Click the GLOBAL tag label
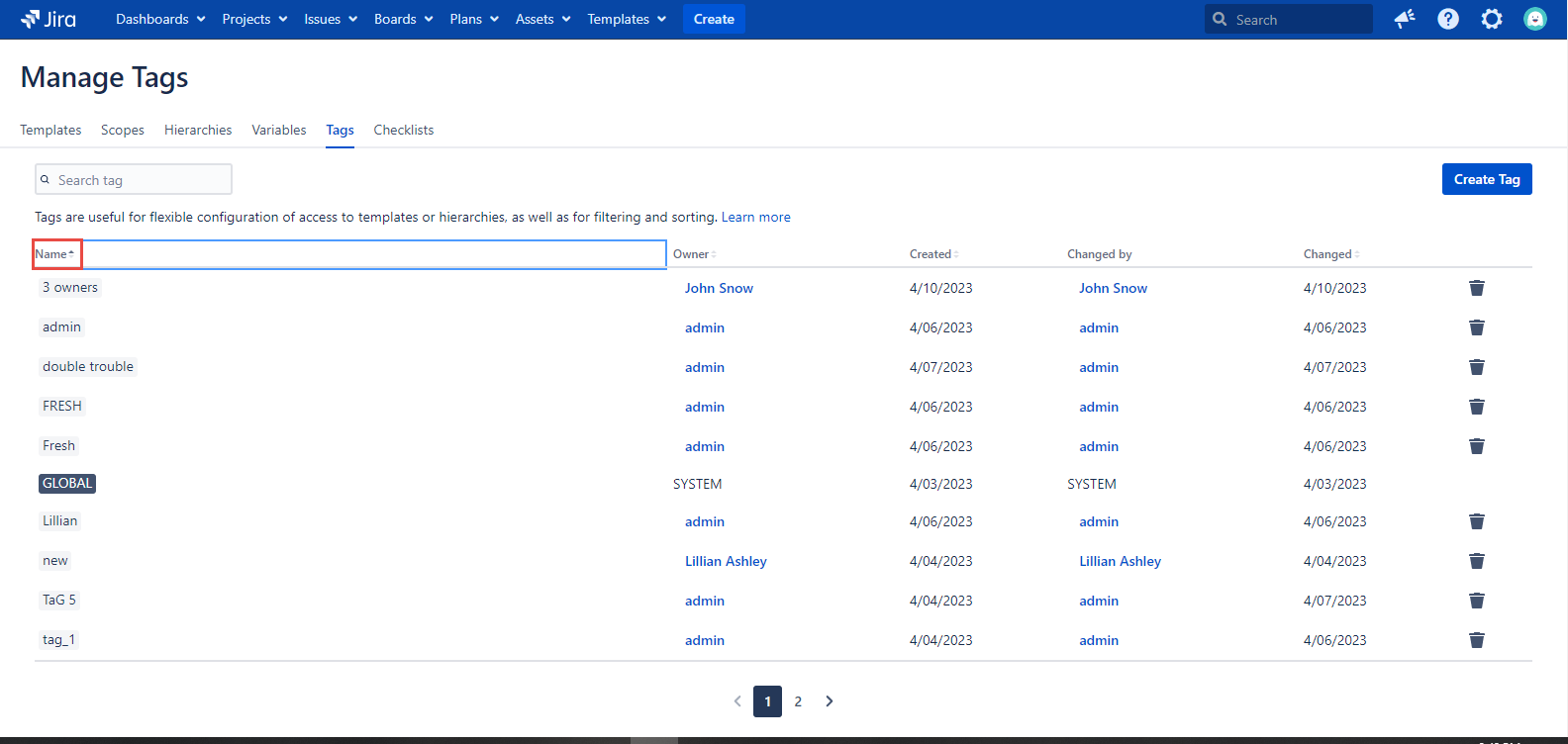Viewport: 1568px width, 744px height. click(x=67, y=483)
